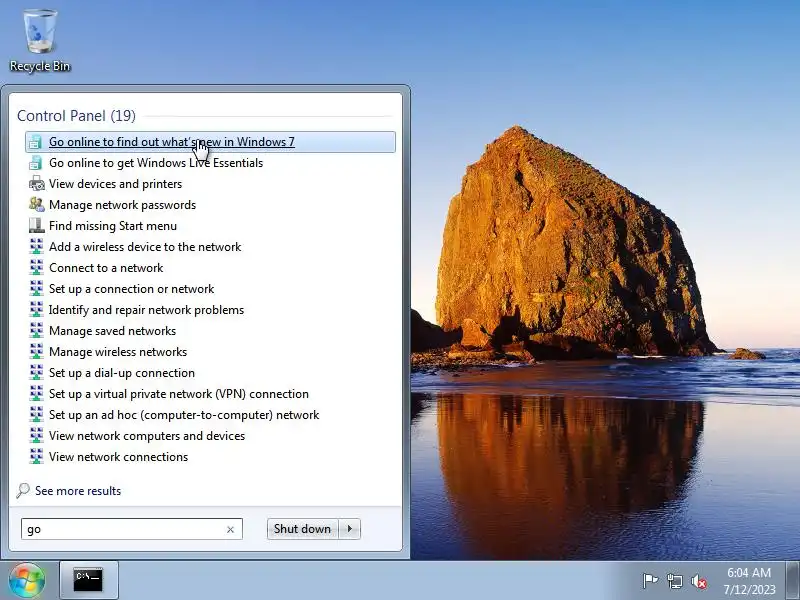Click the Action Center flag tray icon
Image resolution: width=800 pixels, height=600 pixels.
point(649,581)
